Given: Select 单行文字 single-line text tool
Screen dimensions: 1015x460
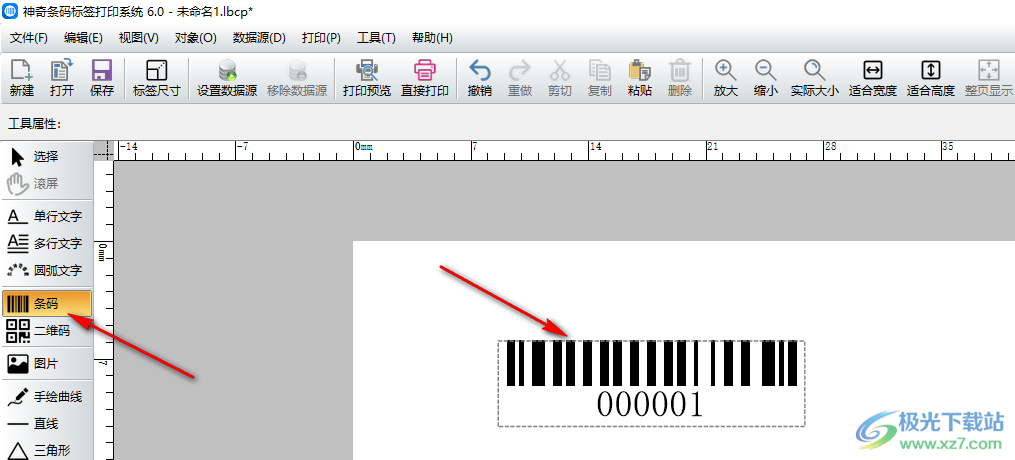Looking at the screenshot, I should (x=47, y=216).
